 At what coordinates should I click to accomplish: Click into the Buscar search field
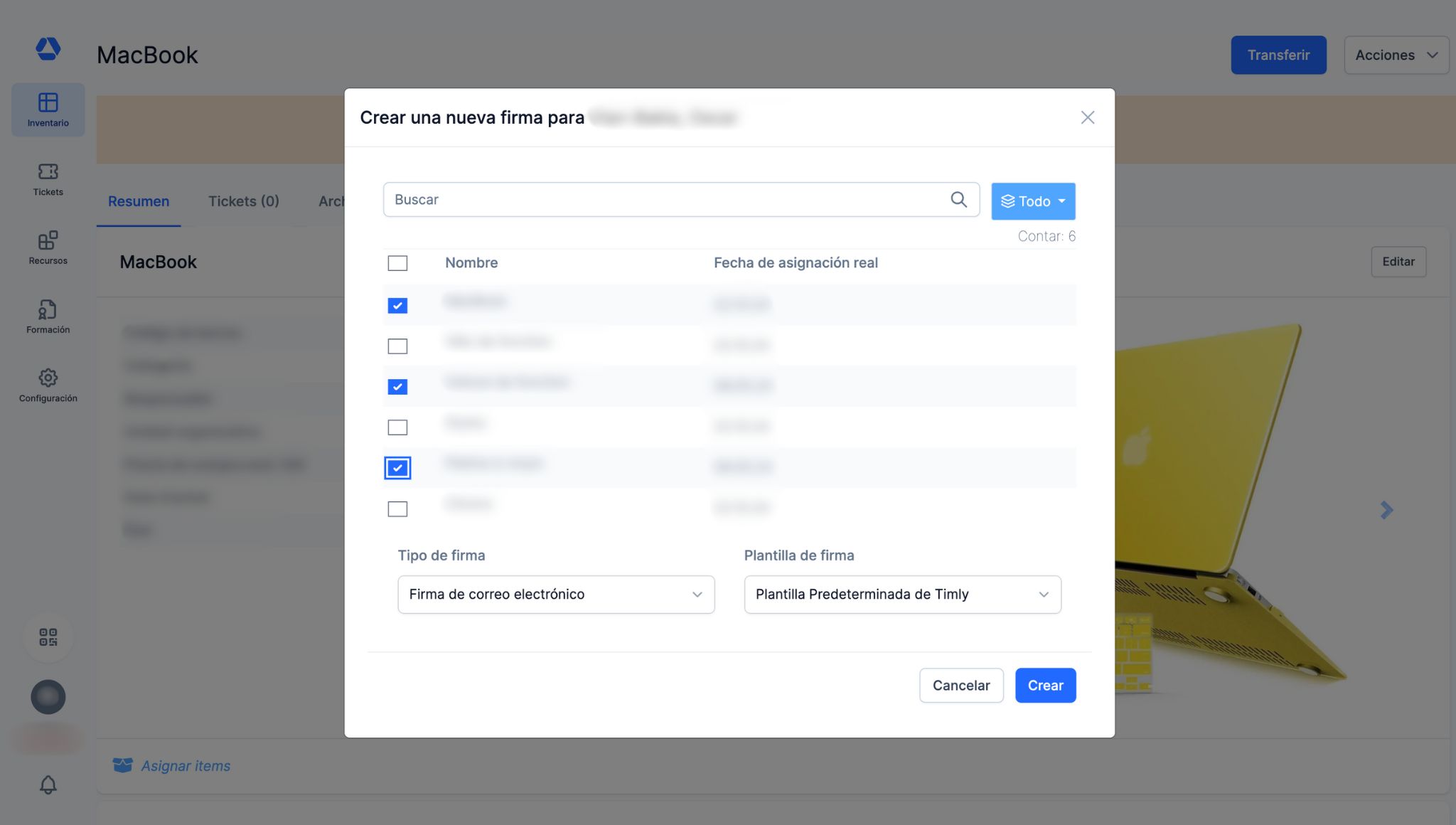tap(681, 200)
